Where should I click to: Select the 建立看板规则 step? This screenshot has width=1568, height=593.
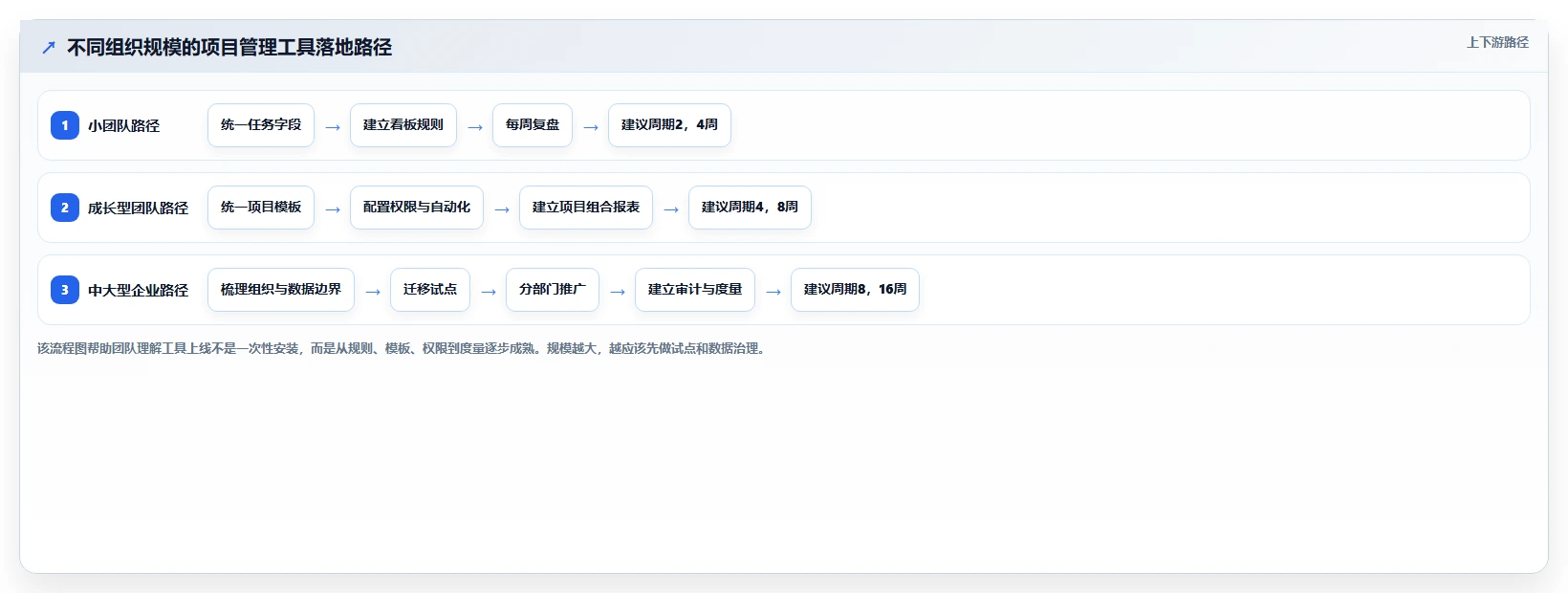[403, 125]
